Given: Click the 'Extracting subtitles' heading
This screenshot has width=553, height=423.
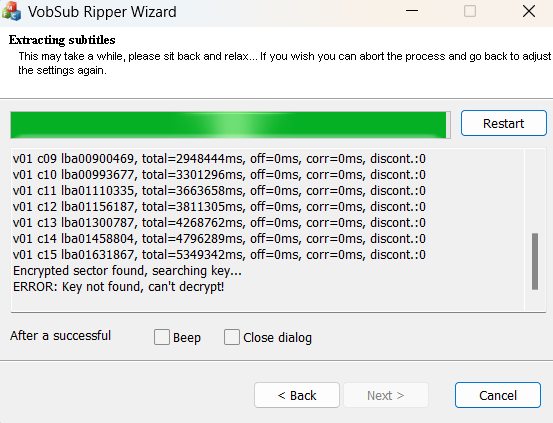Looking at the screenshot, I should [62, 40].
